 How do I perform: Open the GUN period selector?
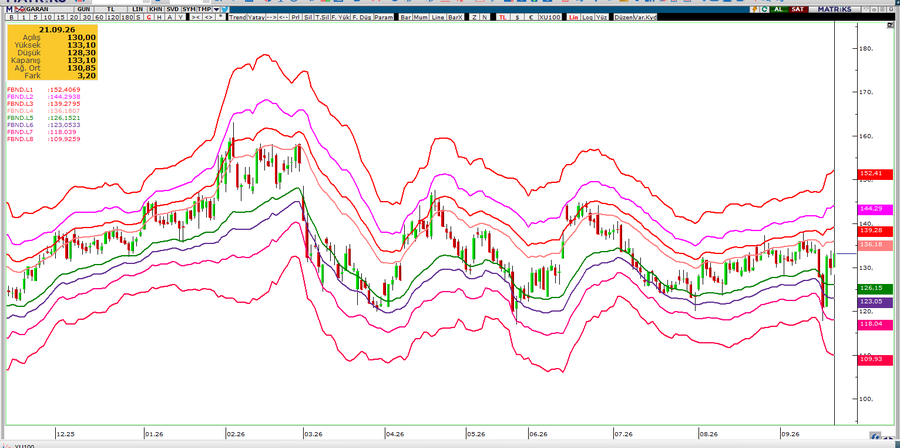(x=84, y=9)
